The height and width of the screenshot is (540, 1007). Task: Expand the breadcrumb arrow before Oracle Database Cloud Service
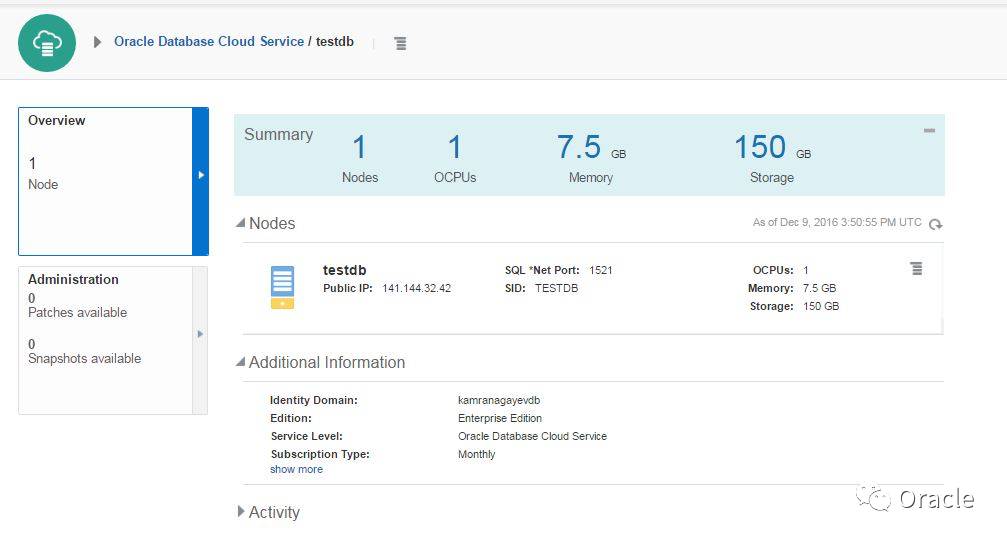(97, 42)
